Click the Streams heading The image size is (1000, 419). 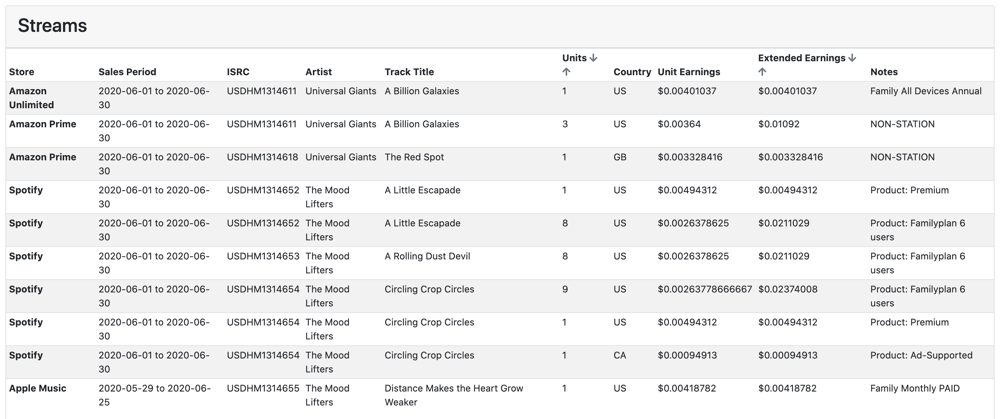52,26
